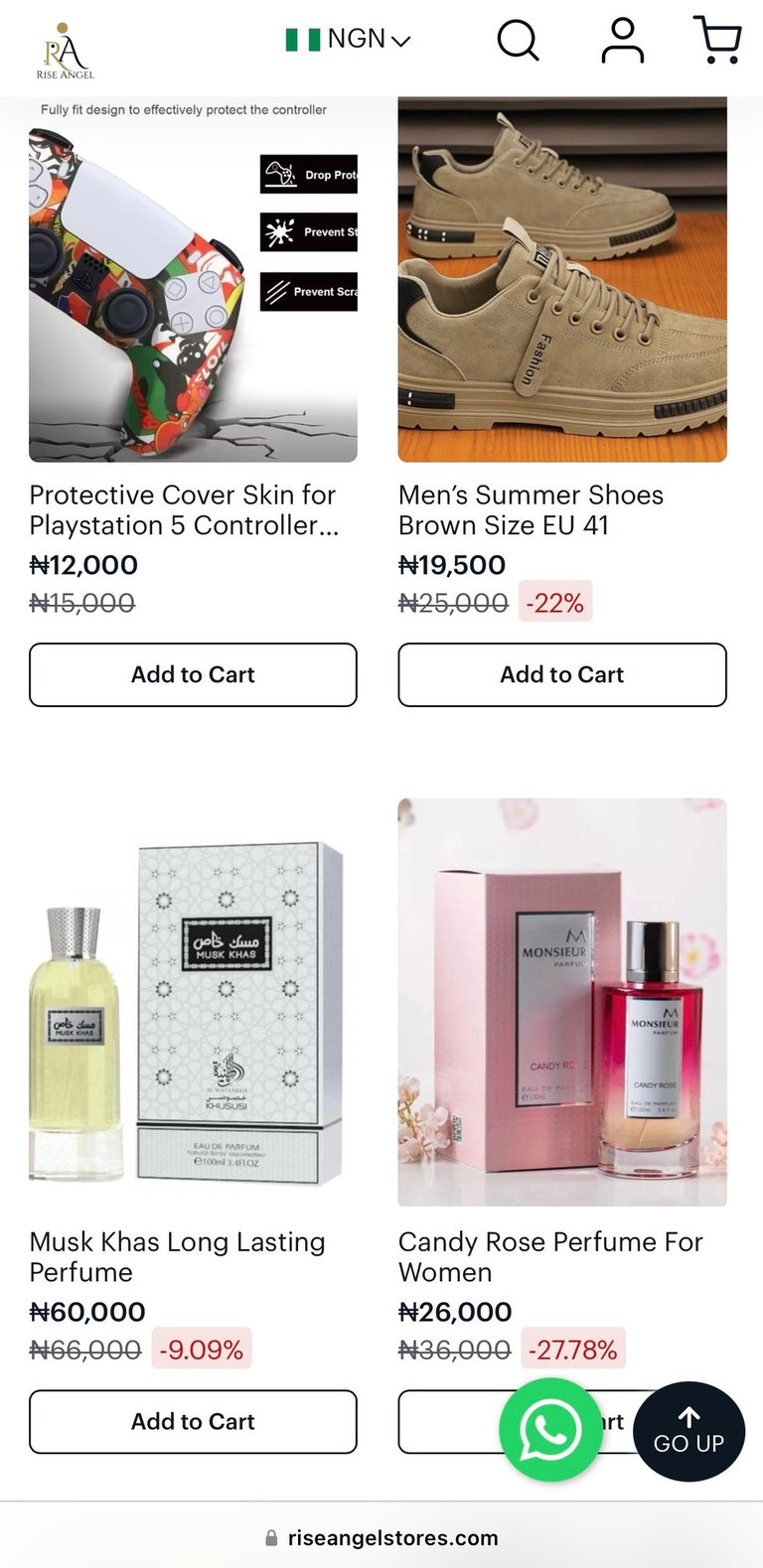The width and height of the screenshot is (763, 1568).
Task: Tap the riseangelstores.com address bar
Action: 392,1538
